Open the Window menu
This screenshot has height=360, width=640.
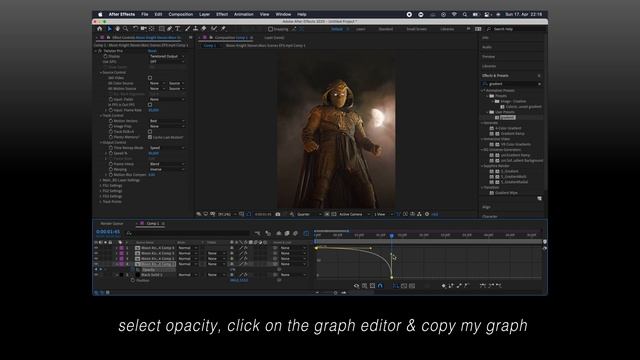coord(283,14)
